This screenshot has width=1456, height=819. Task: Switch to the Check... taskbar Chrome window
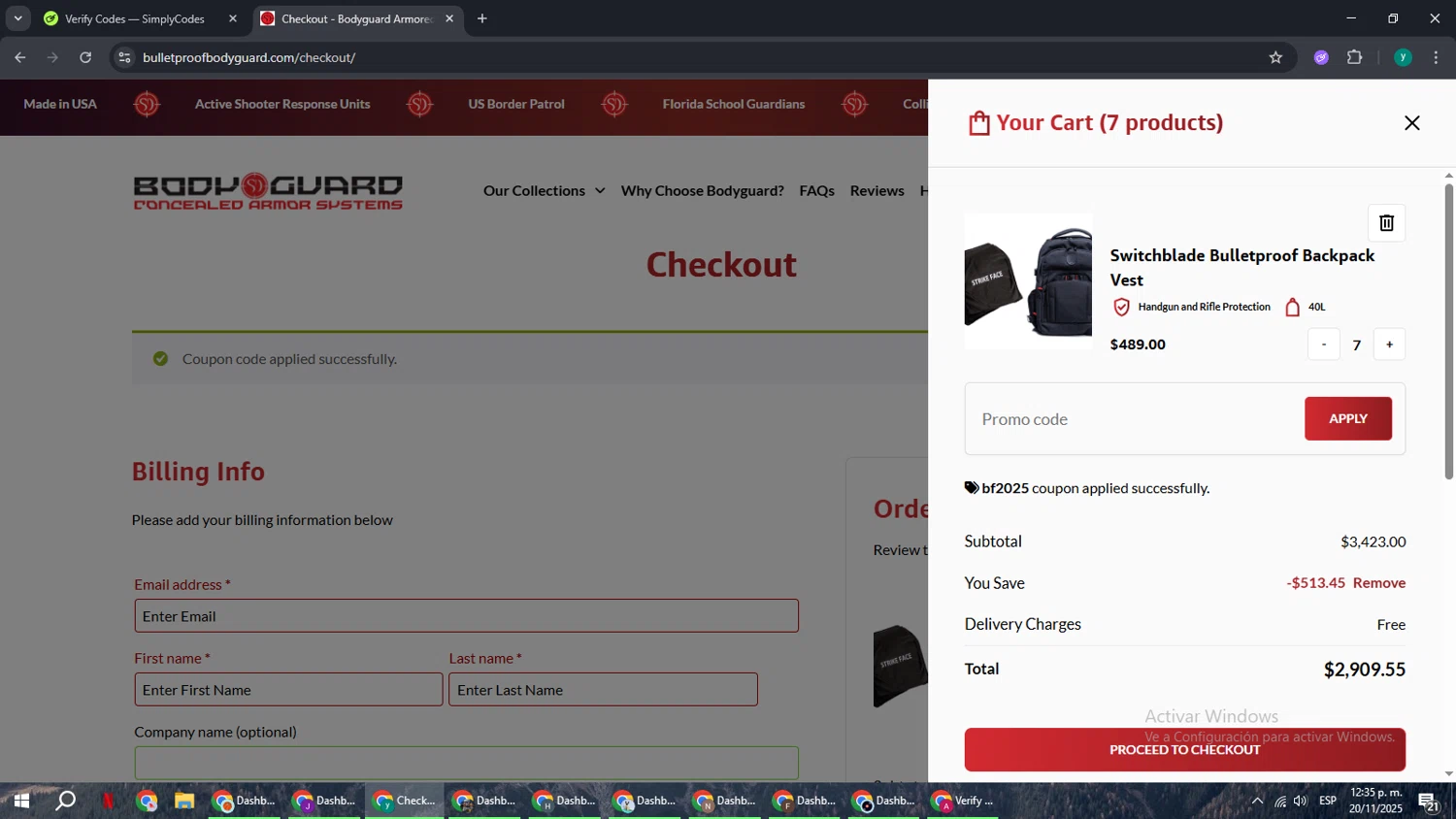pos(405,801)
